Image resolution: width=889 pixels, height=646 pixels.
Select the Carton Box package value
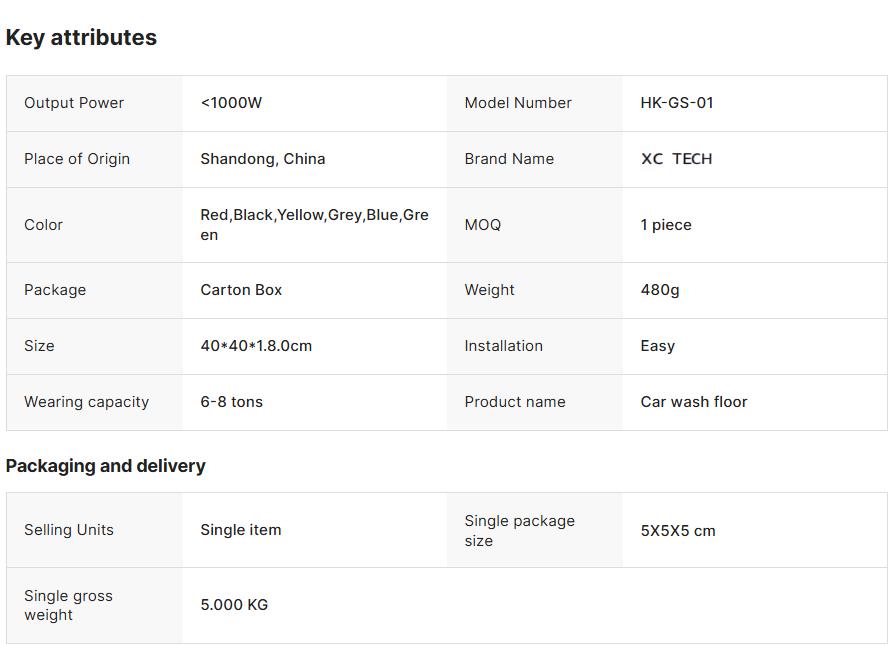pos(241,290)
